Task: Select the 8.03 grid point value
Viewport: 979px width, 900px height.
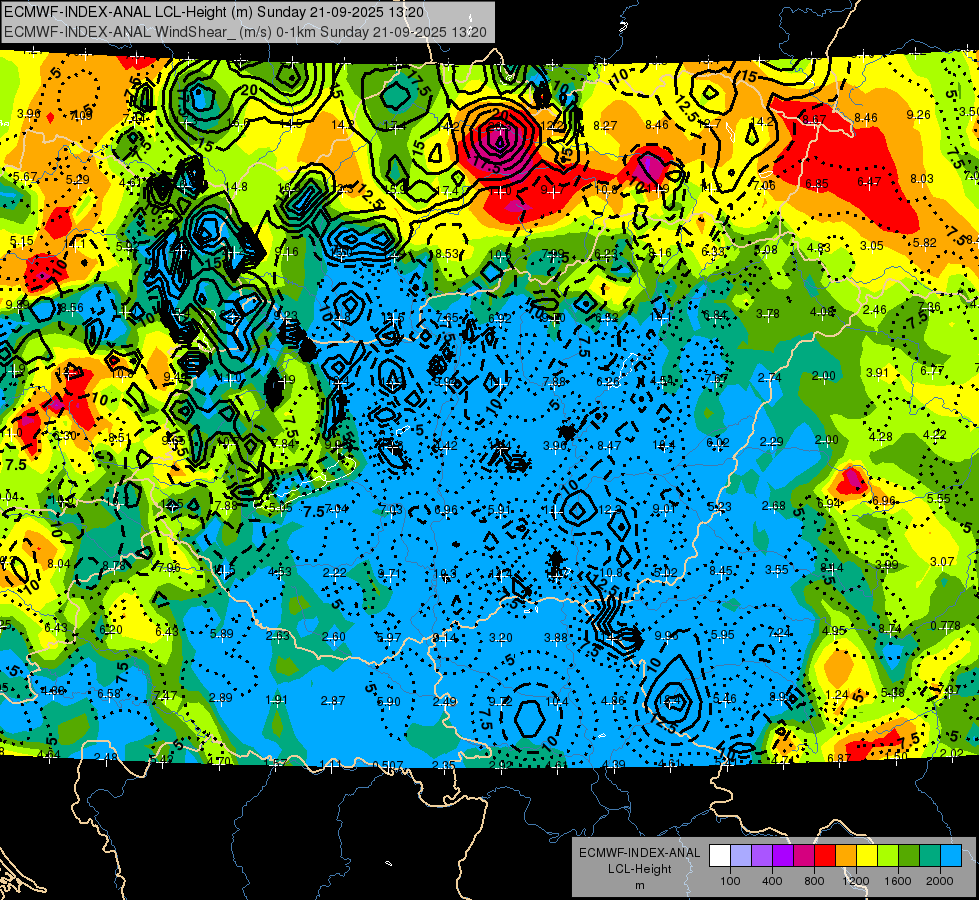Action: point(922,179)
